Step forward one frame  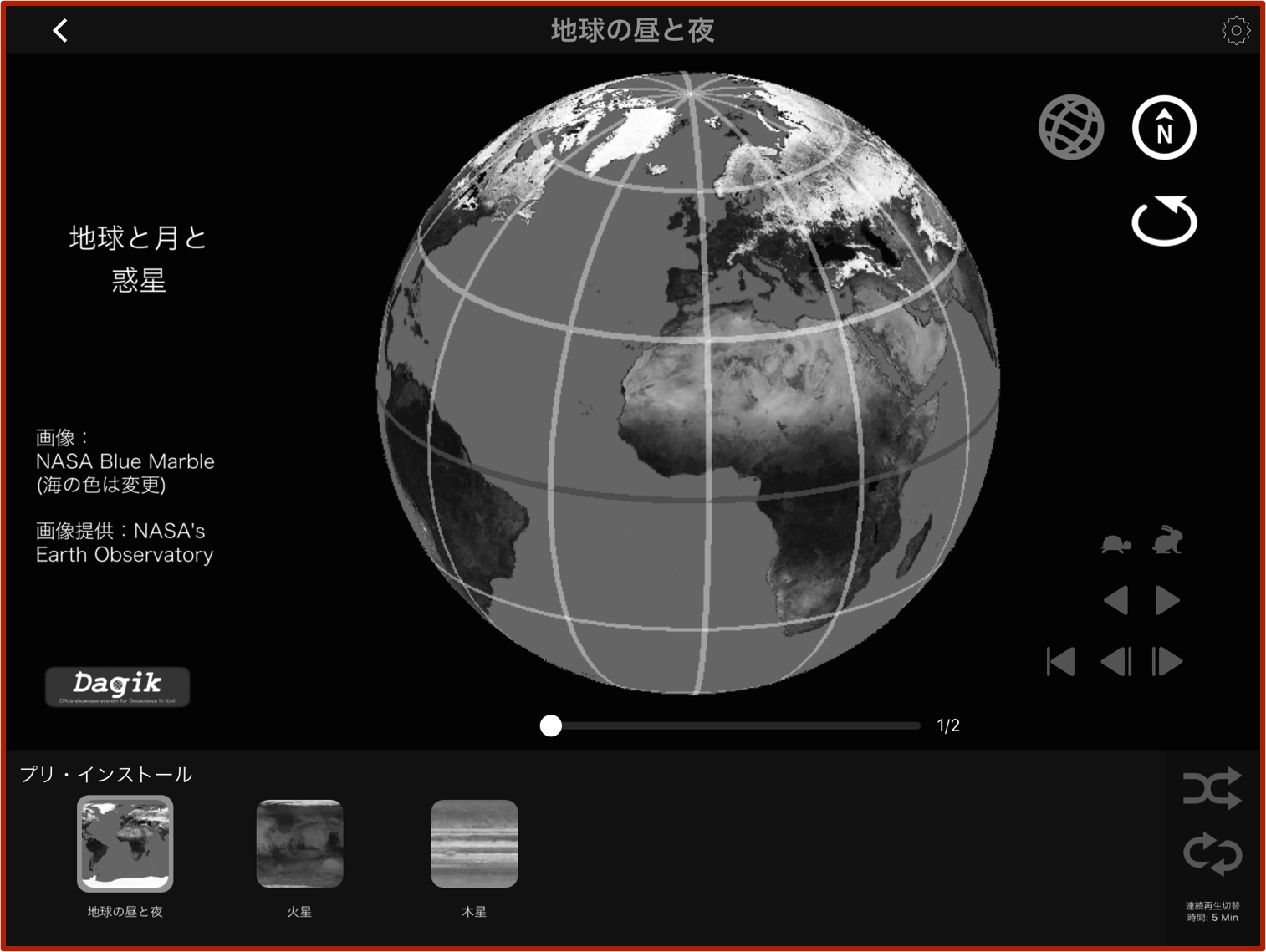point(1167,662)
